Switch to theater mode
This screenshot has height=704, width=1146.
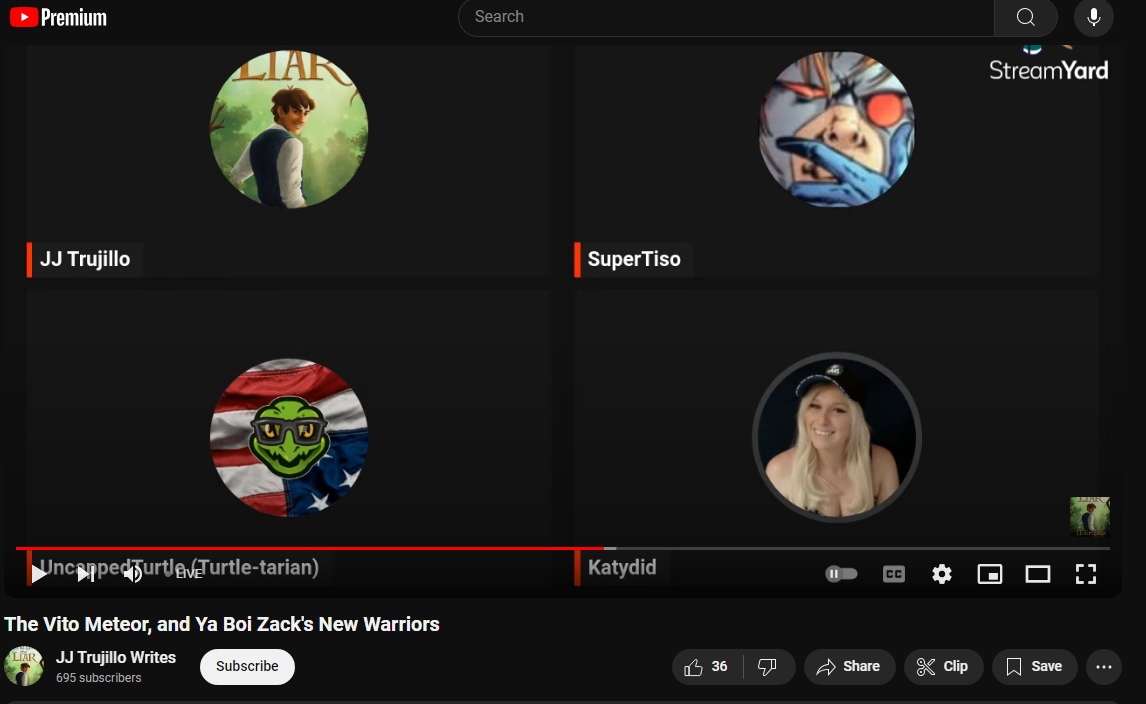tap(1038, 574)
